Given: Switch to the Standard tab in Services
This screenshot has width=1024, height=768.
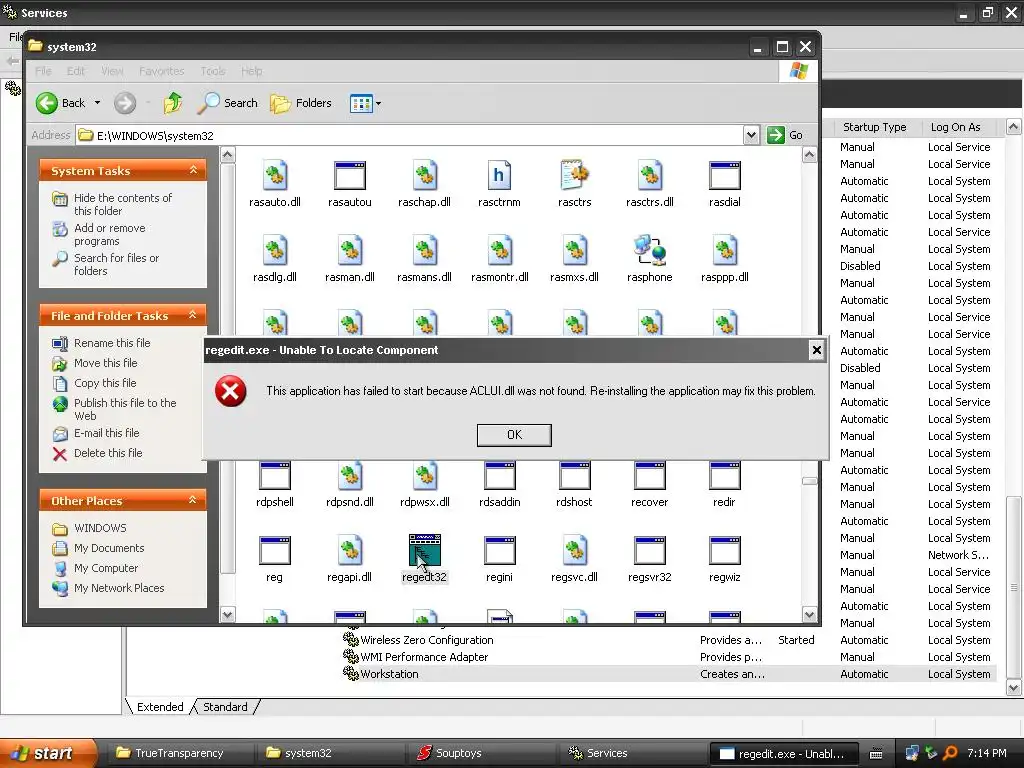Looking at the screenshot, I should point(225,707).
